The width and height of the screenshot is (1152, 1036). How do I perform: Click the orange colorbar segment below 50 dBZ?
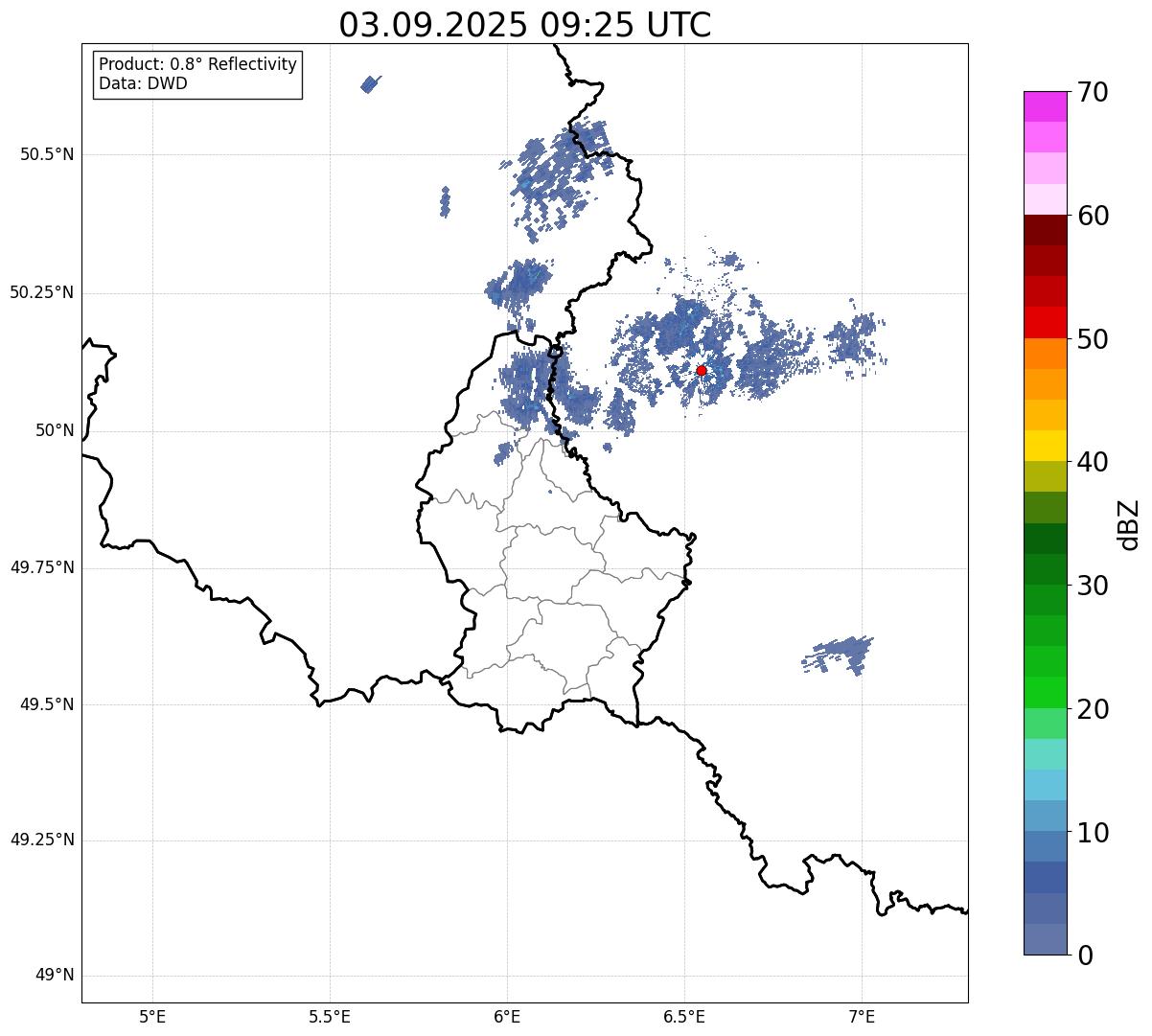point(1045,354)
